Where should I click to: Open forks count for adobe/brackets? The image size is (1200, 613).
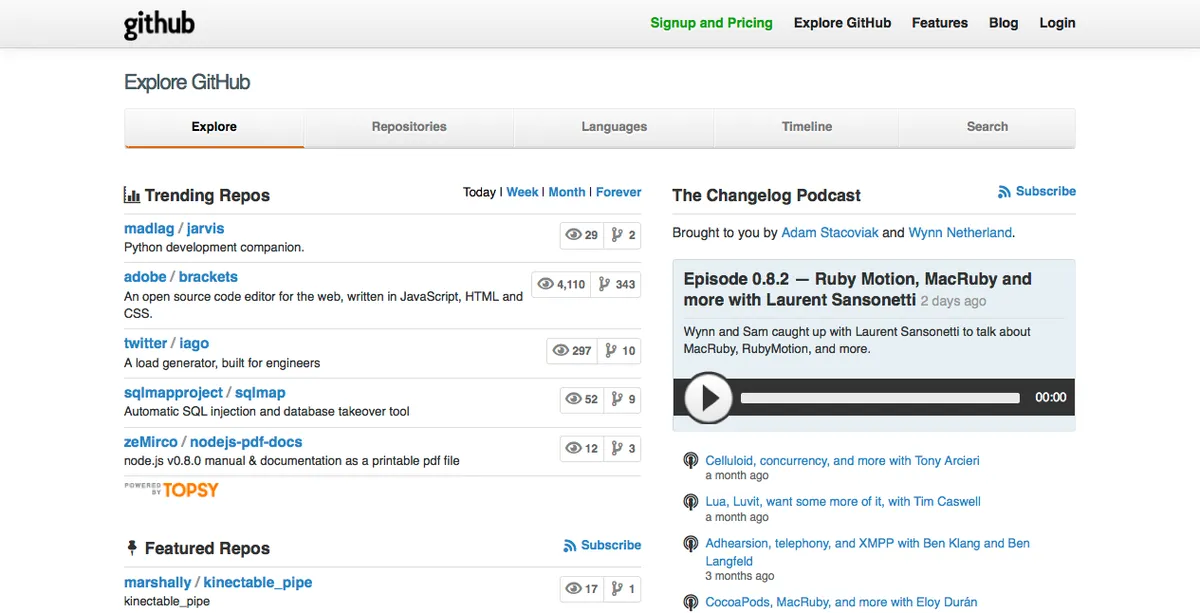[616, 284]
